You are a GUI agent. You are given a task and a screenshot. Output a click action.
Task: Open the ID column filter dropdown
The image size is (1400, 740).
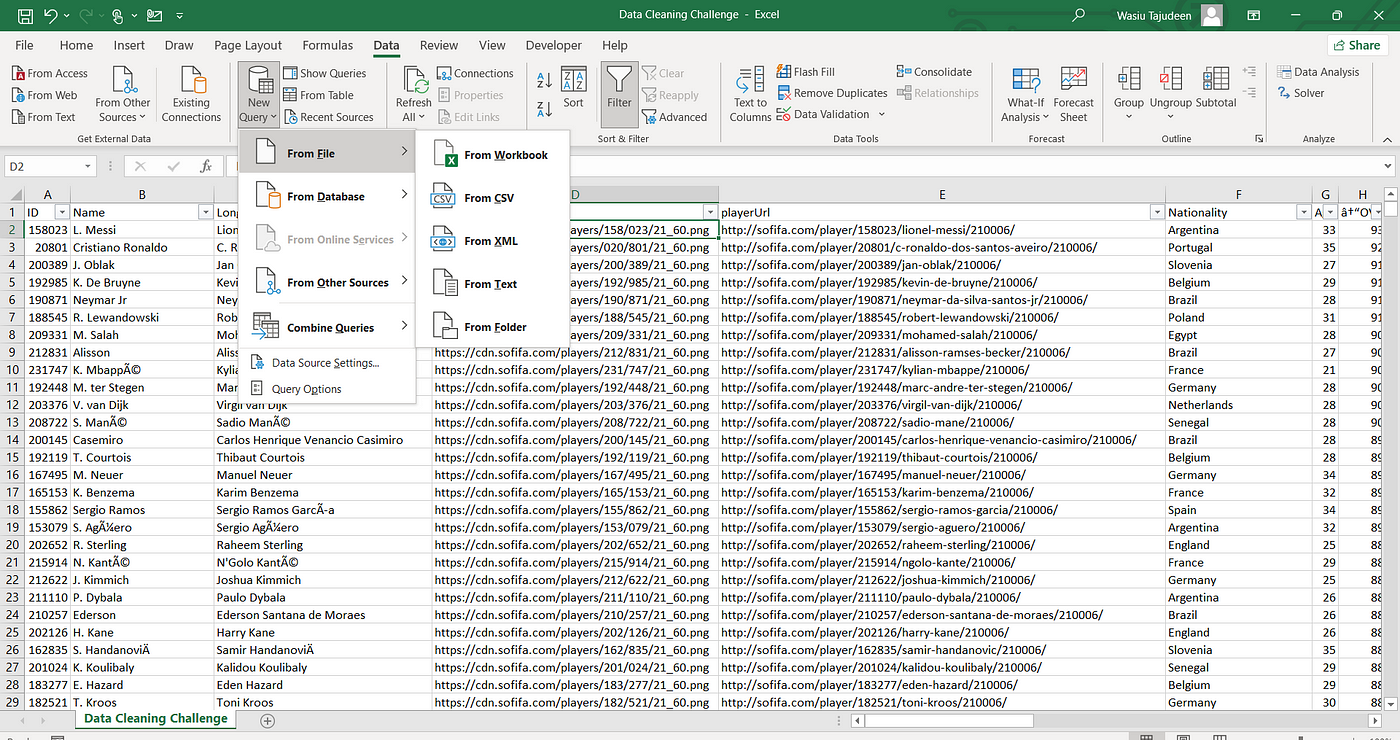click(x=61, y=212)
